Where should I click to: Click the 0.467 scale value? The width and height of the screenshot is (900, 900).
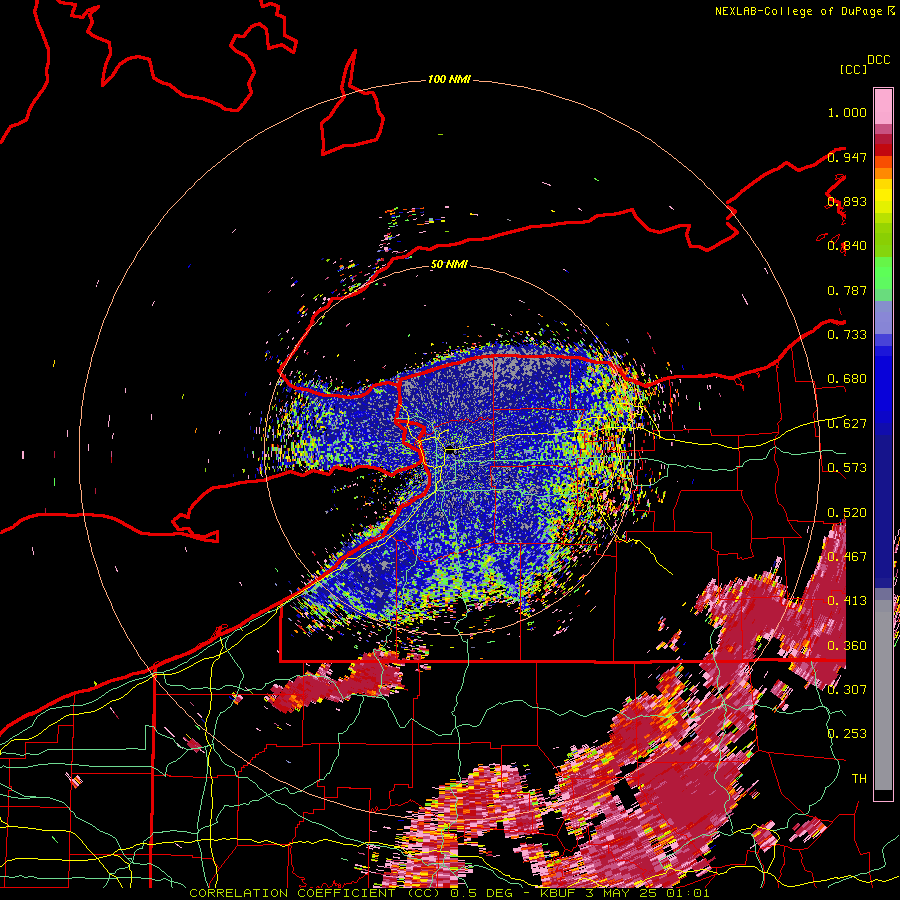pos(847,557)
